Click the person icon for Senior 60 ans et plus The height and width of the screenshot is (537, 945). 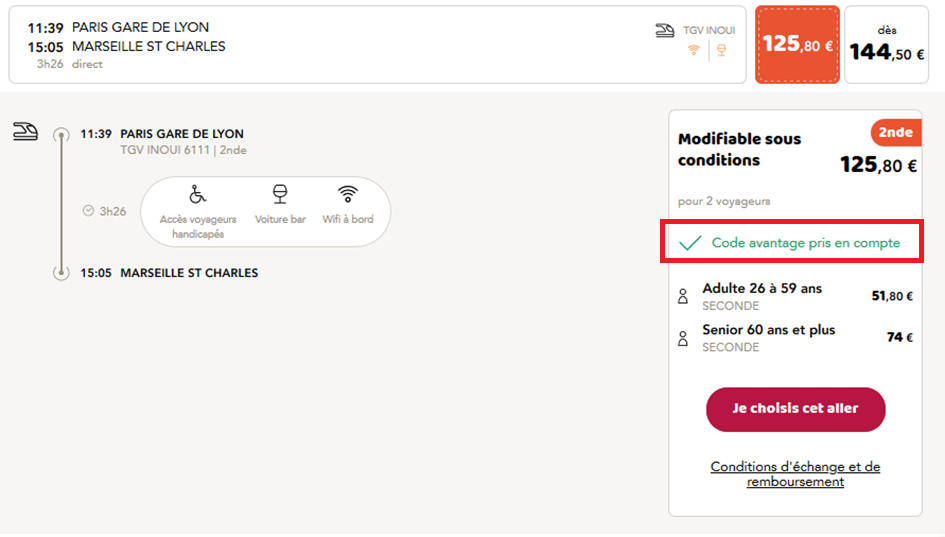point(684,339)
